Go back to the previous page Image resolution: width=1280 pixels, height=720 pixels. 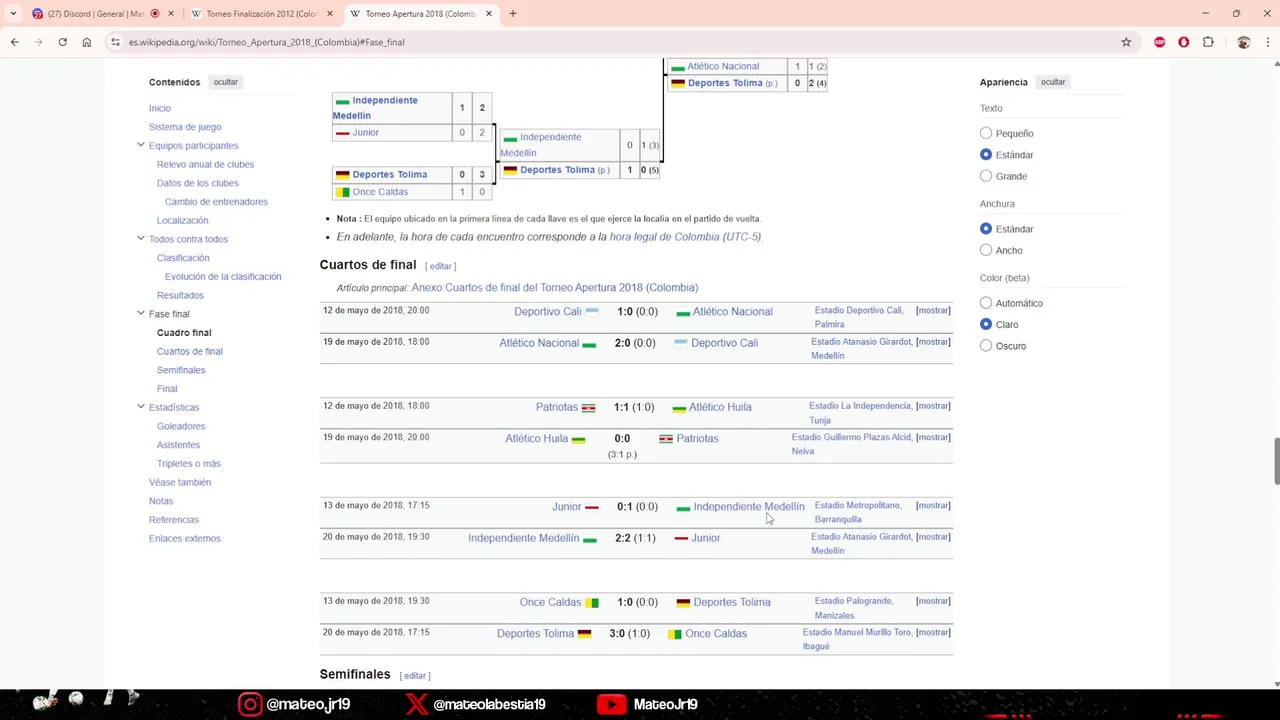pos(14,42)
